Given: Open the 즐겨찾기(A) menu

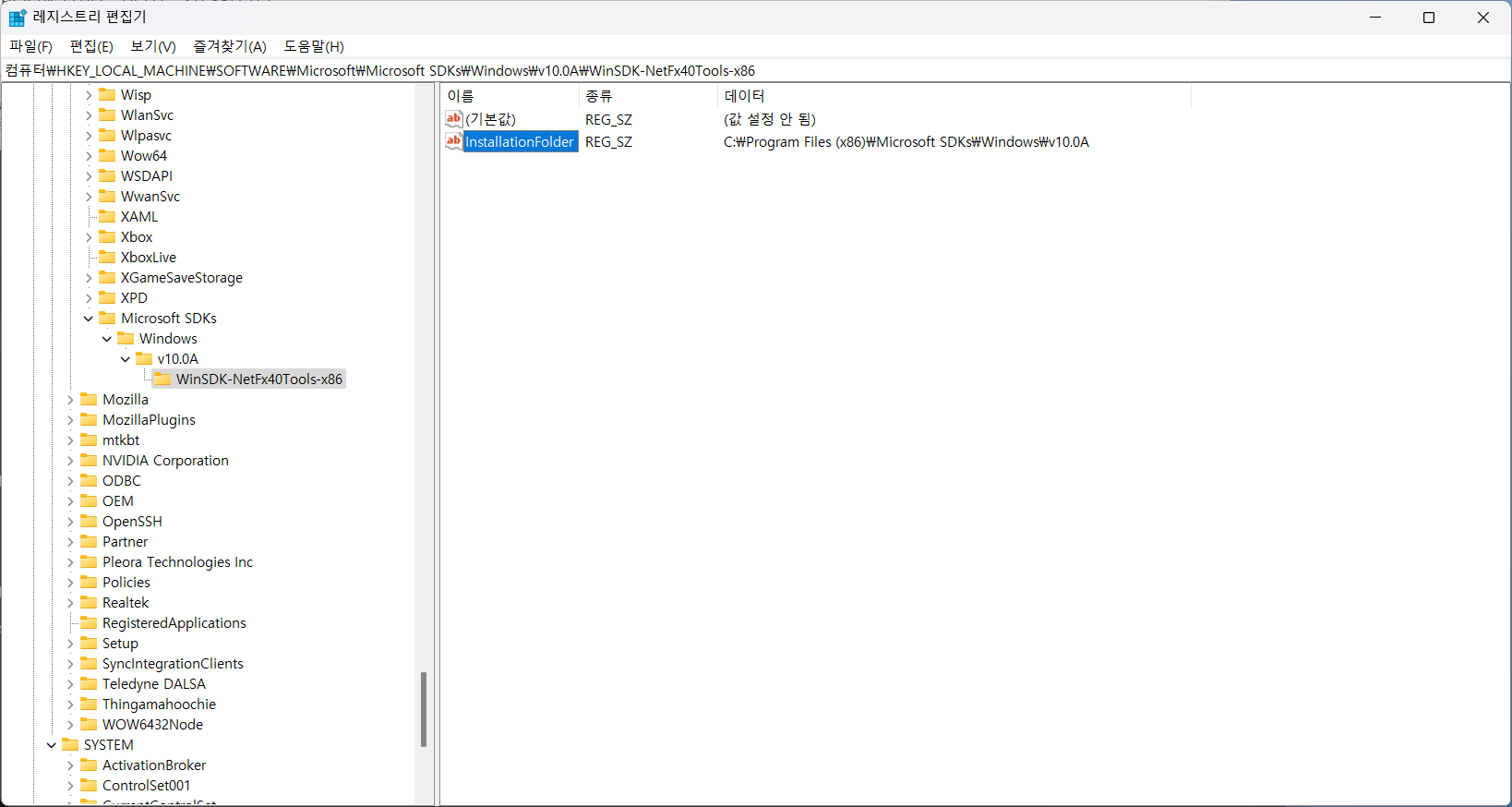Looking at the screenshot, I should pos(230,46).
